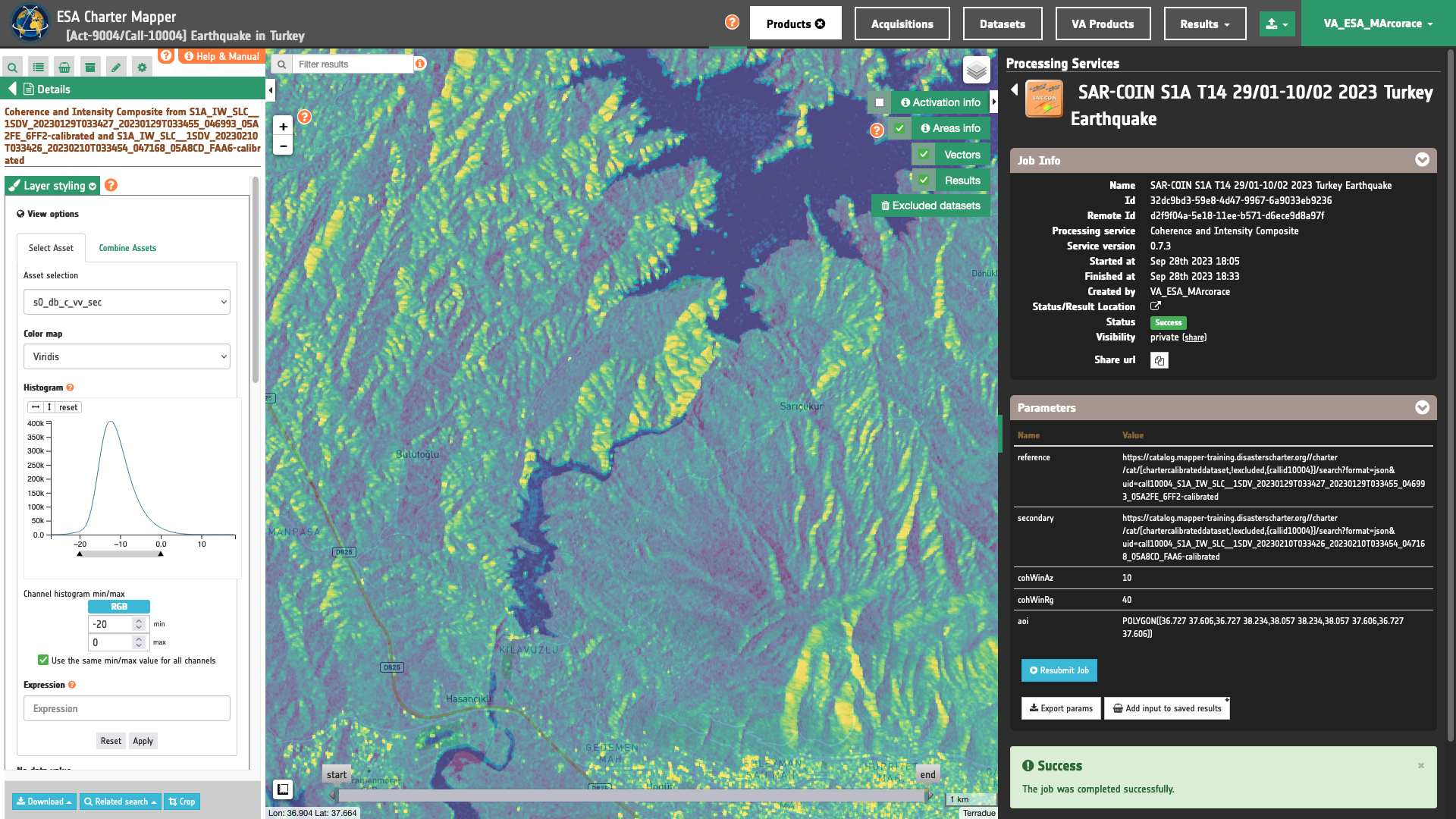Open the map layers switcher

pyautogui.click(x=977, y=71)
